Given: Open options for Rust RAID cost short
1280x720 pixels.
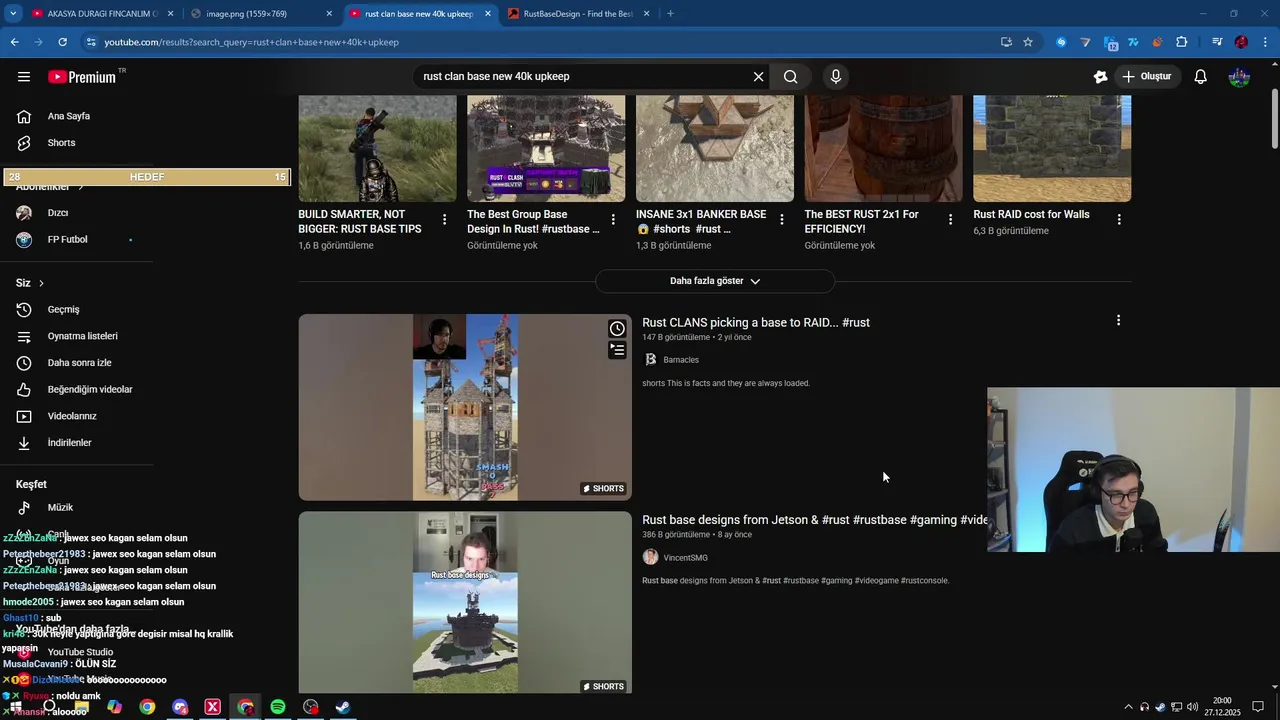Looking at the screenshot, I should (x=1119, y=220).
